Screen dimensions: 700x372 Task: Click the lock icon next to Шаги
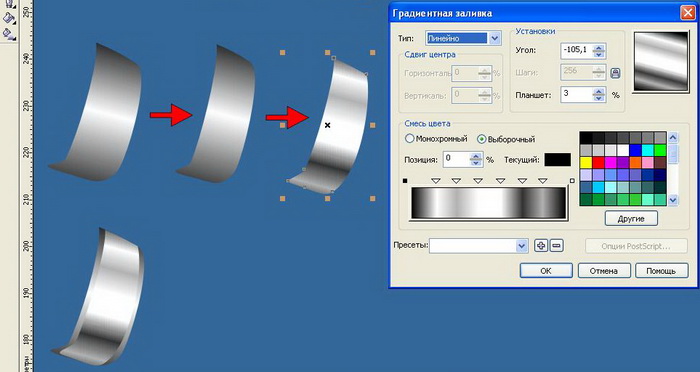click(615, 73)
